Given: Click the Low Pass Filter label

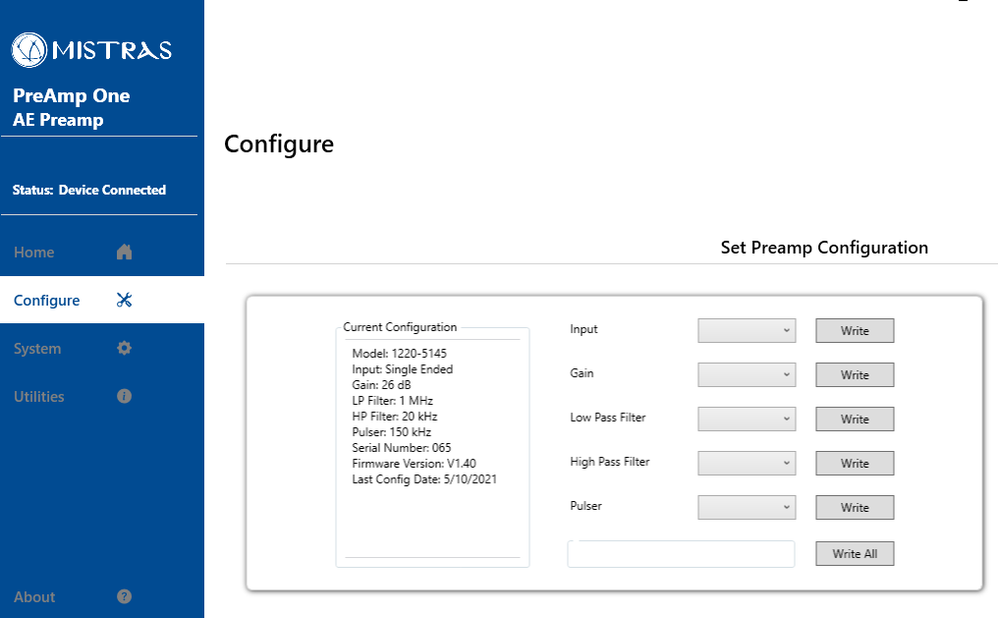Looking at the screenshot, I should (x=608, y=418).
